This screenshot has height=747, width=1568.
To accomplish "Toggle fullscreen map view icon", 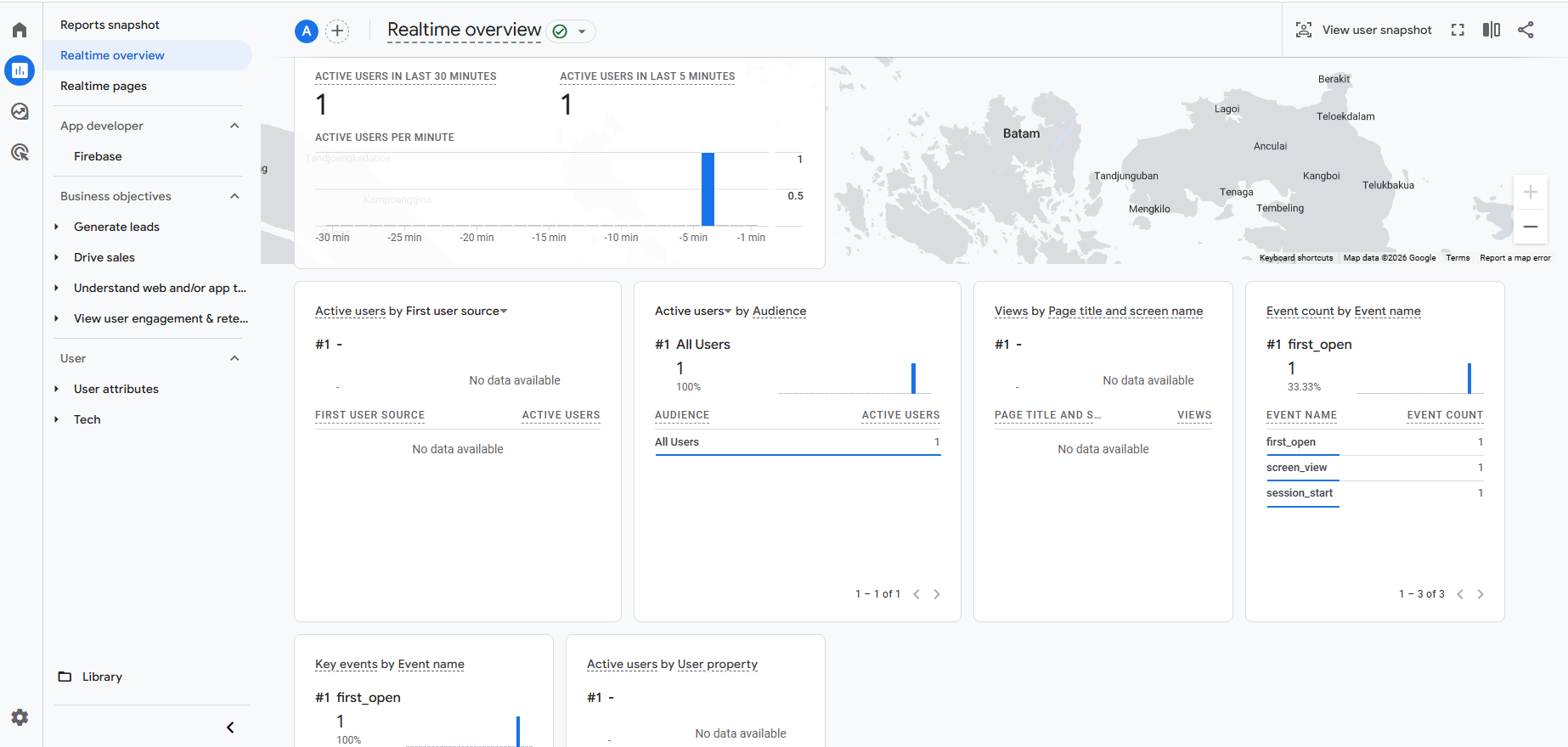I will (1458, 30).
